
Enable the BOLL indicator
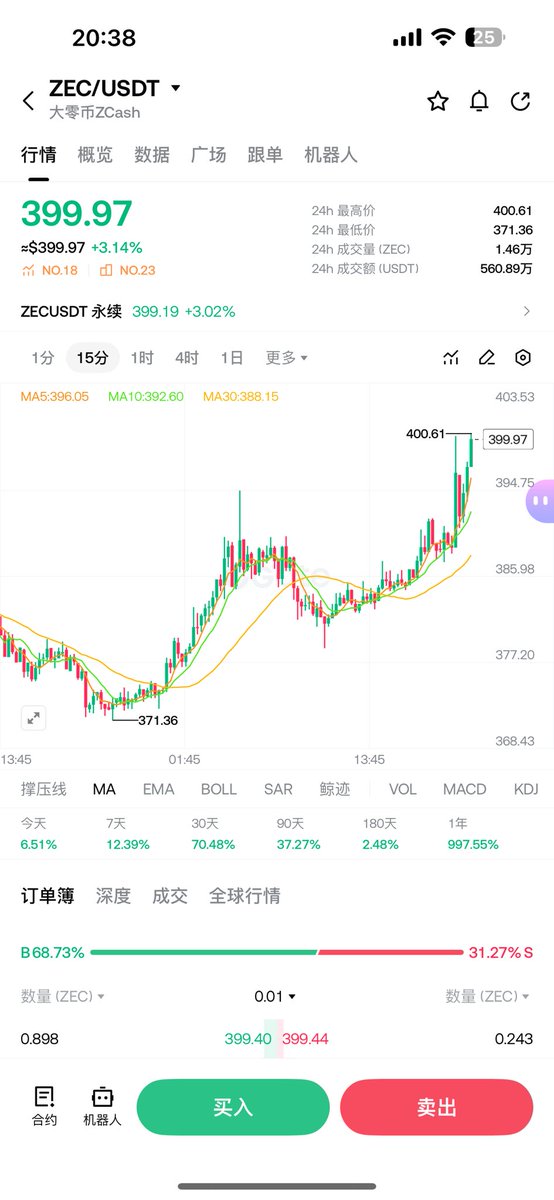[219, 789]
